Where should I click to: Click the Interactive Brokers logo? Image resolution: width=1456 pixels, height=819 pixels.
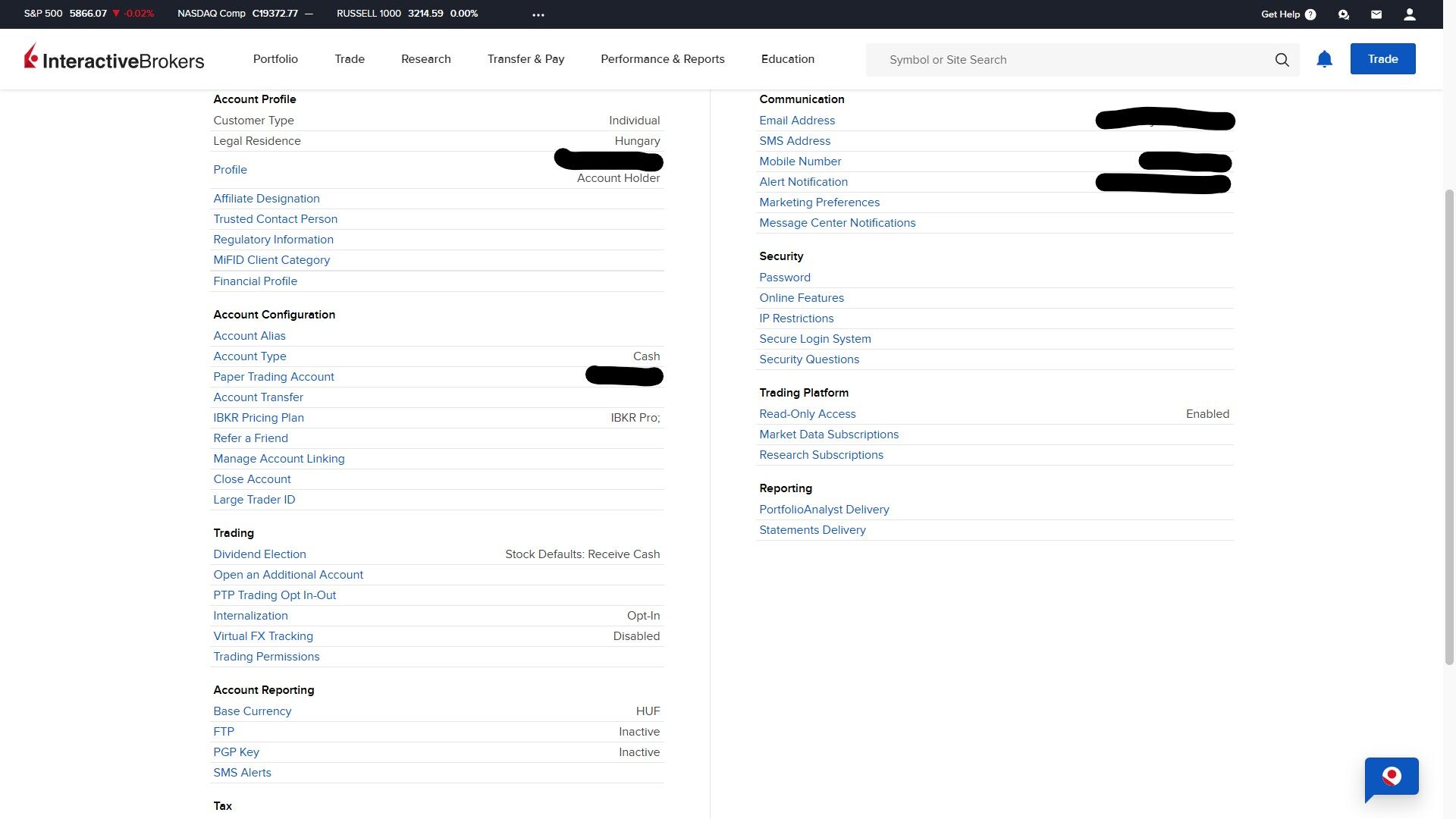[x=115, y=58]
